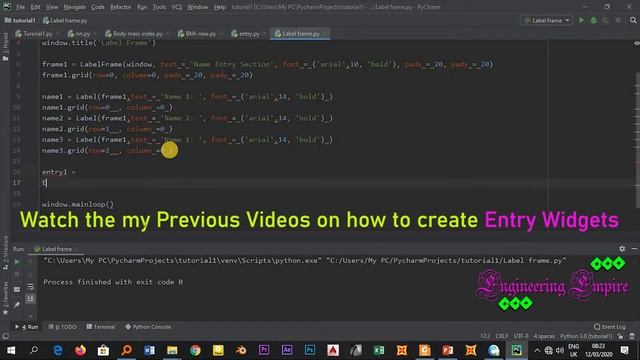640x360 pixels.
Task: Open the Tools menu
Action: (x=159, y=7)
